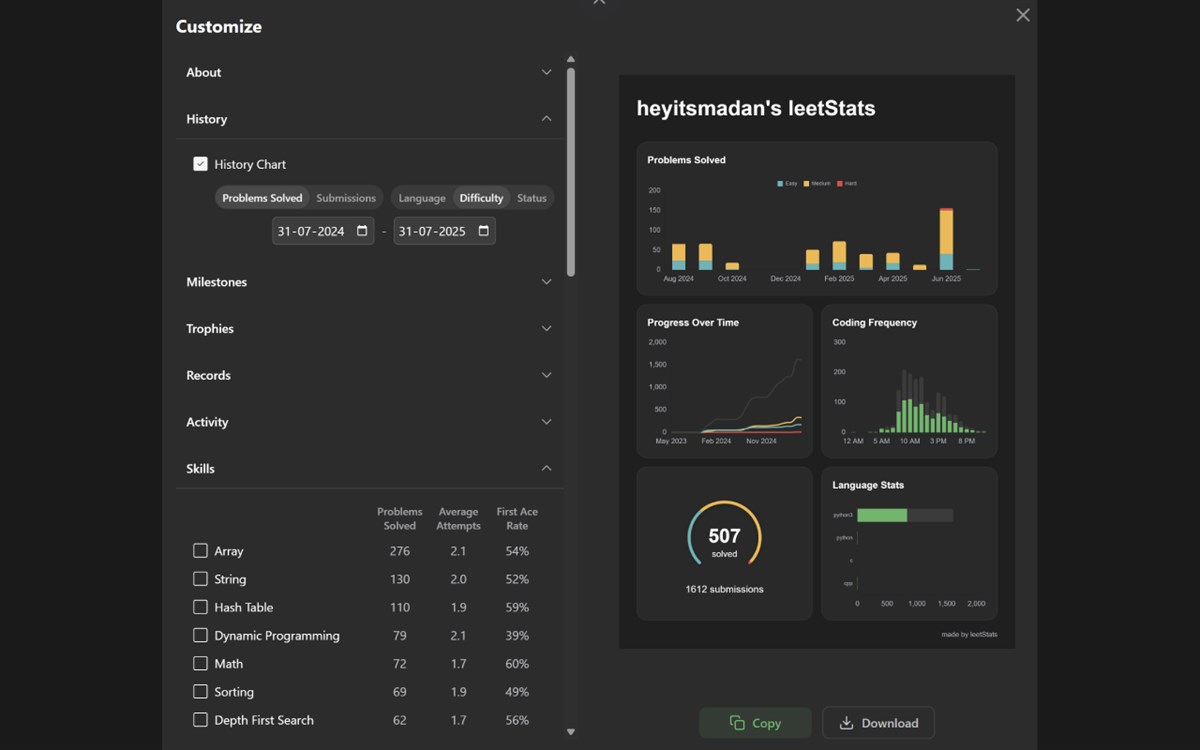1200x750 pixels.
Task: Click the download arrow icon
Action: (846, 723)
